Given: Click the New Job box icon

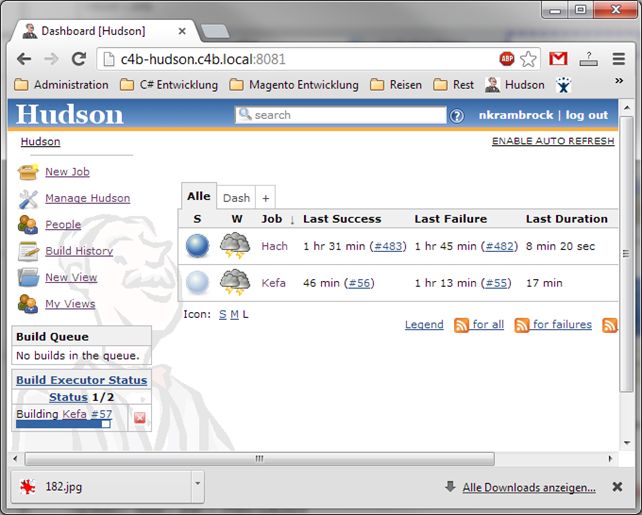Looking at the screenshot, I should pyautogui.click(x=28, y=172).
